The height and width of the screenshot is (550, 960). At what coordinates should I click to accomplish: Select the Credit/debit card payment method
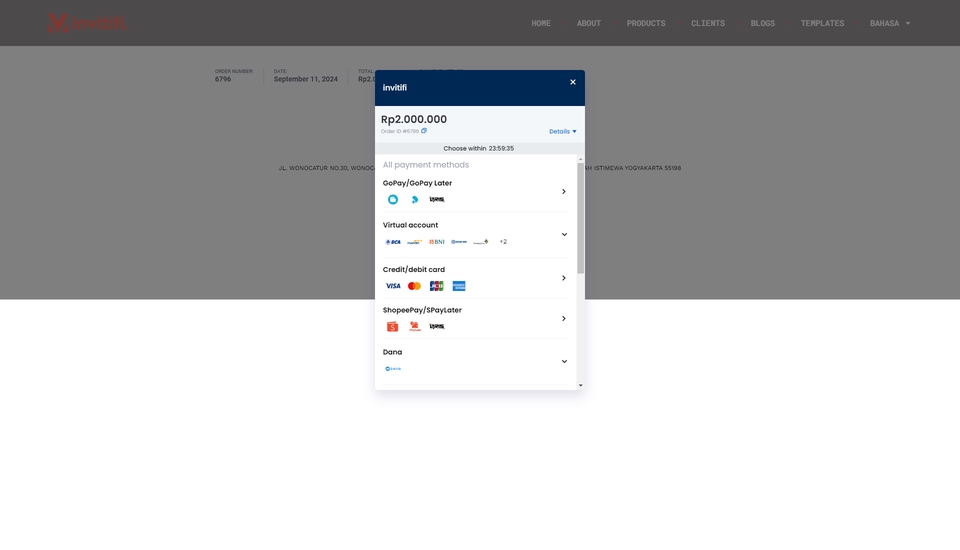pyautogui.click(x=476, y=278)
